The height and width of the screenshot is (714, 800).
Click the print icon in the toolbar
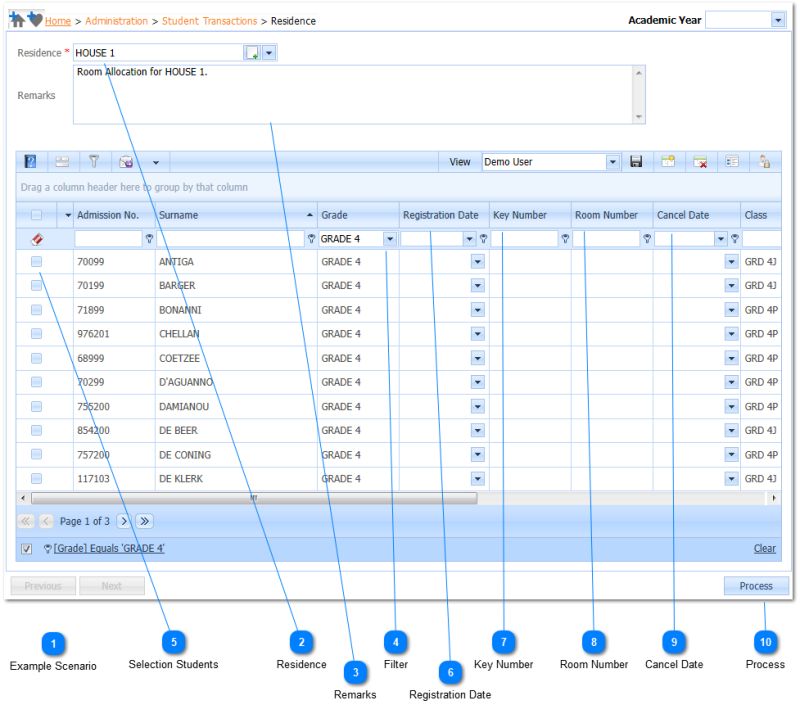click(x=62, y=159)
